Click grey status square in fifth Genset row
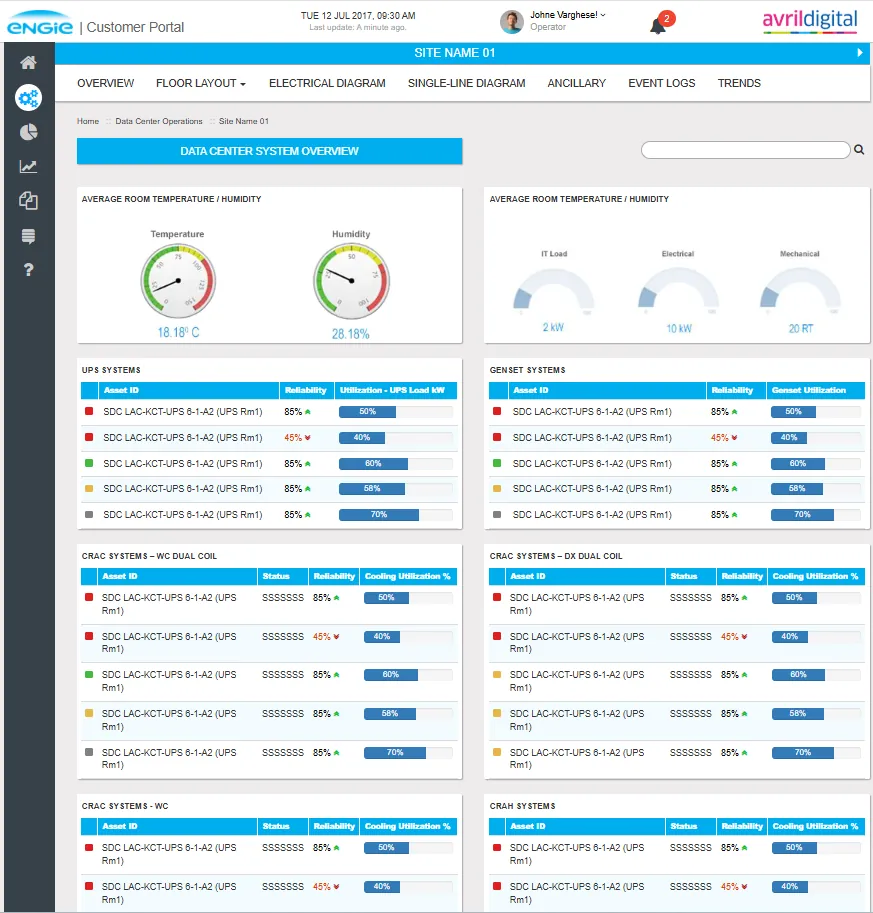Viewport: 873px width, 913px height. click(x=497, y=514)
